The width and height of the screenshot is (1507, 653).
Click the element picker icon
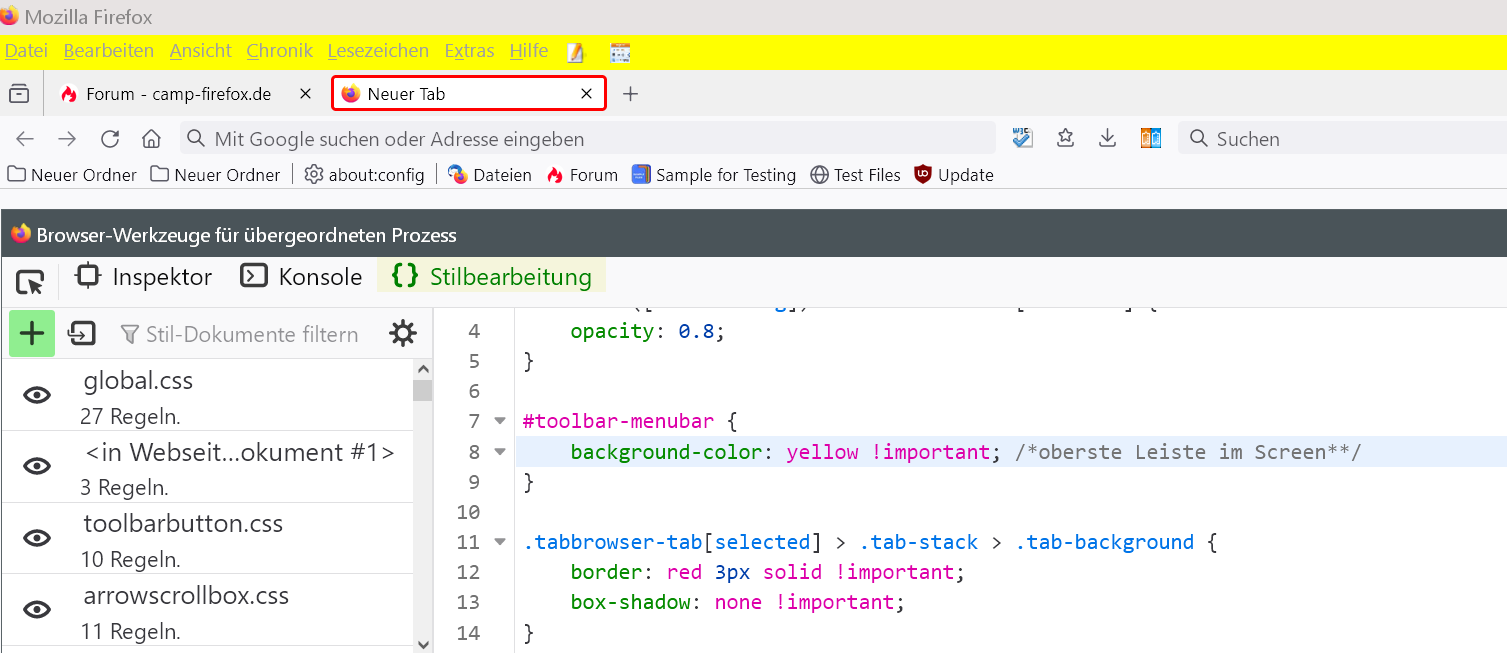point(30,282)
